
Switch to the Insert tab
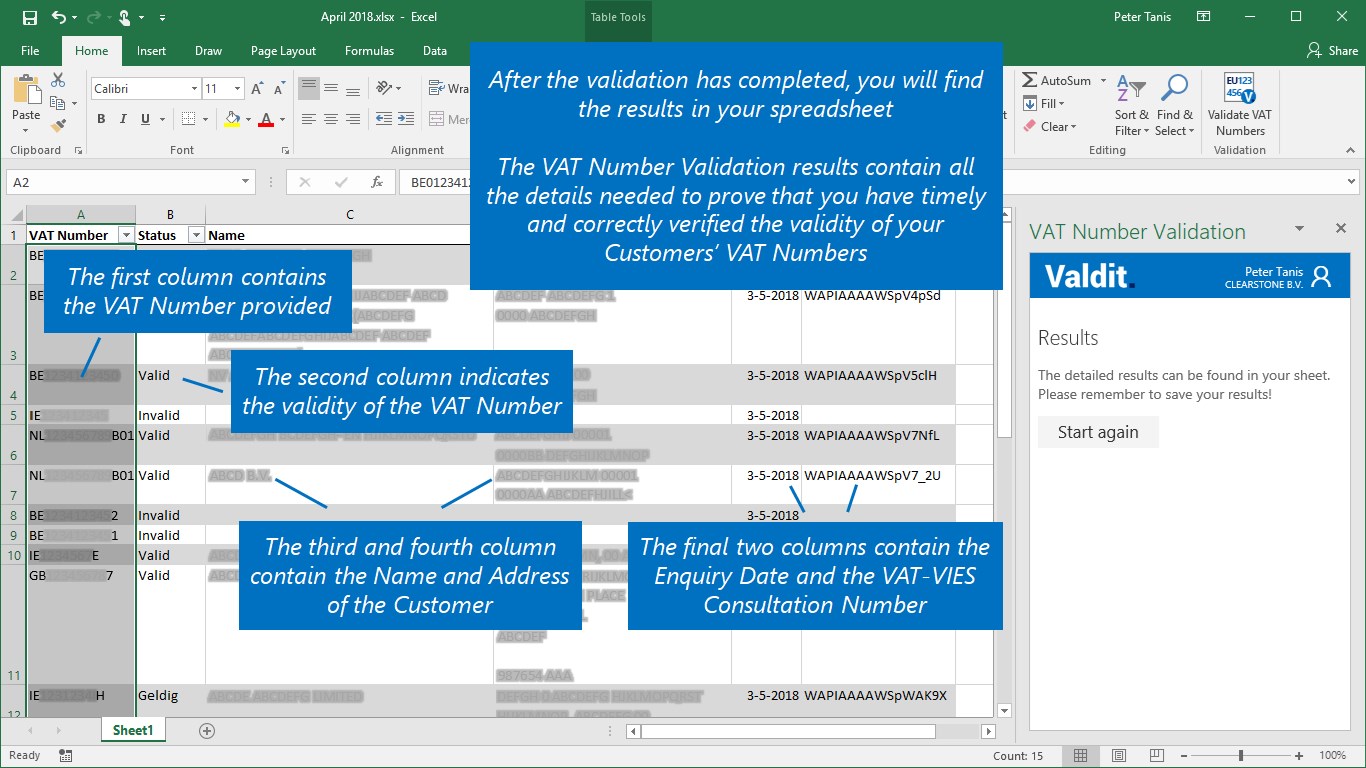152,51
